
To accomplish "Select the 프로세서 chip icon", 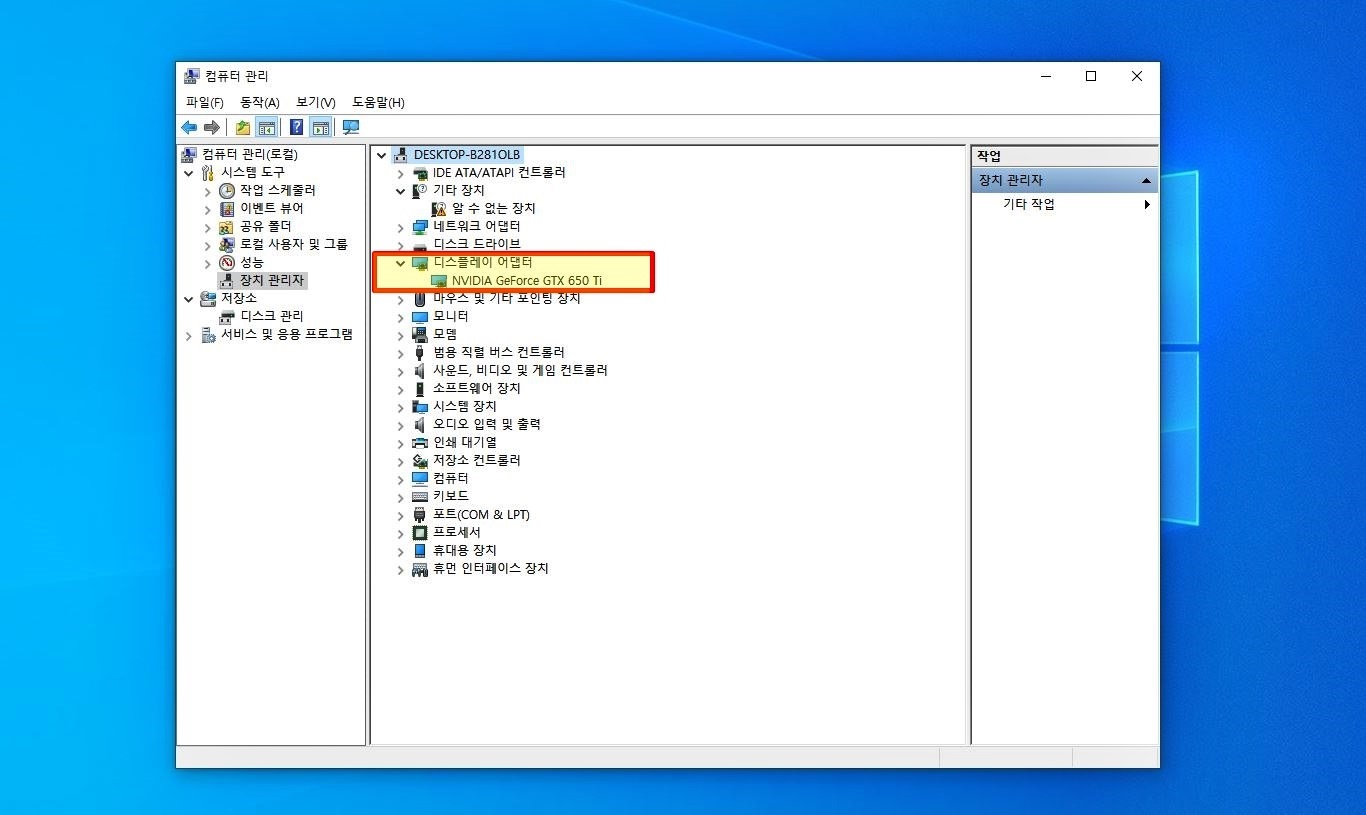I will tap(420, 532).
